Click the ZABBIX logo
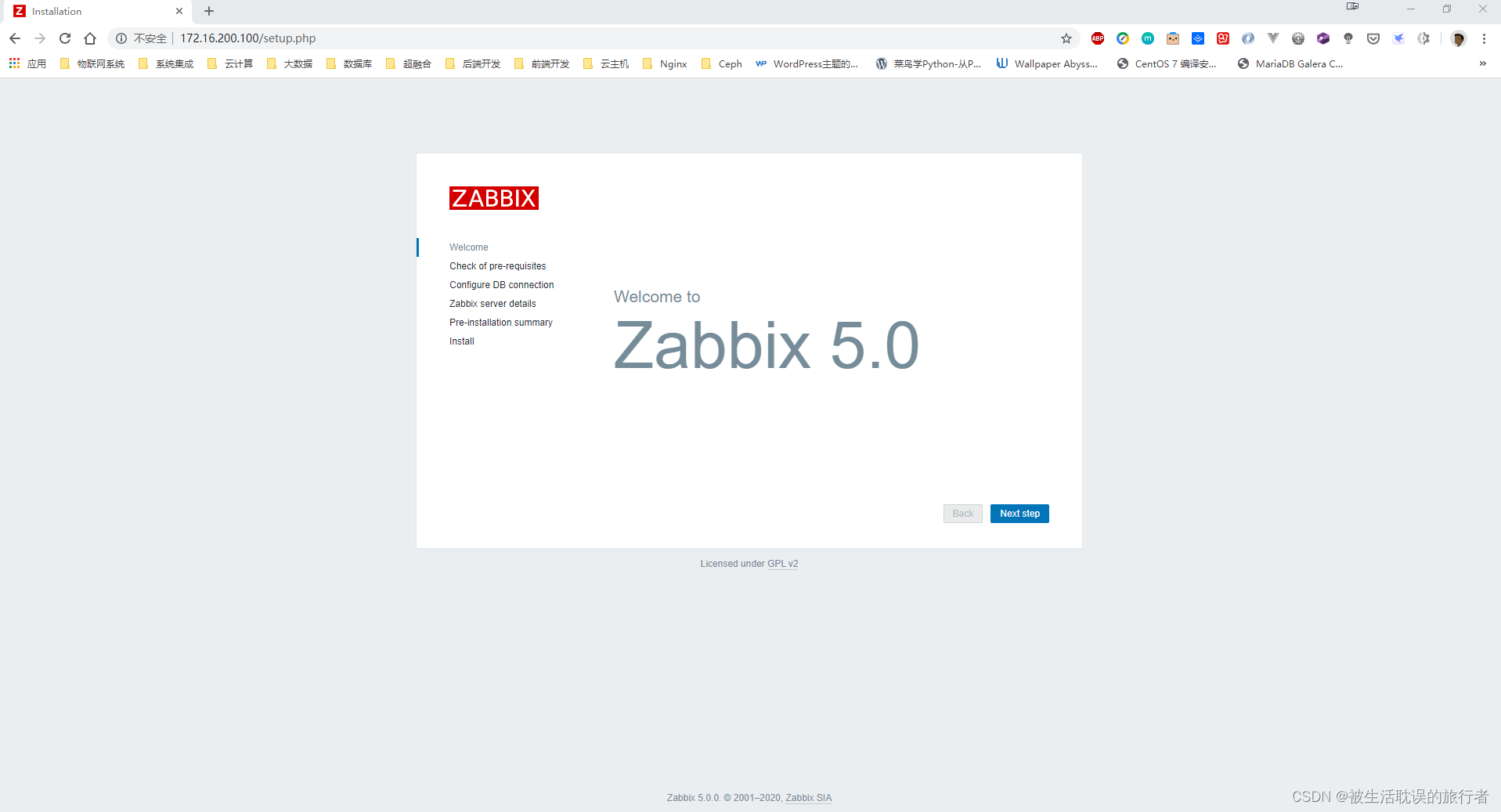1501x812 pixels. (x=494, y=198)
